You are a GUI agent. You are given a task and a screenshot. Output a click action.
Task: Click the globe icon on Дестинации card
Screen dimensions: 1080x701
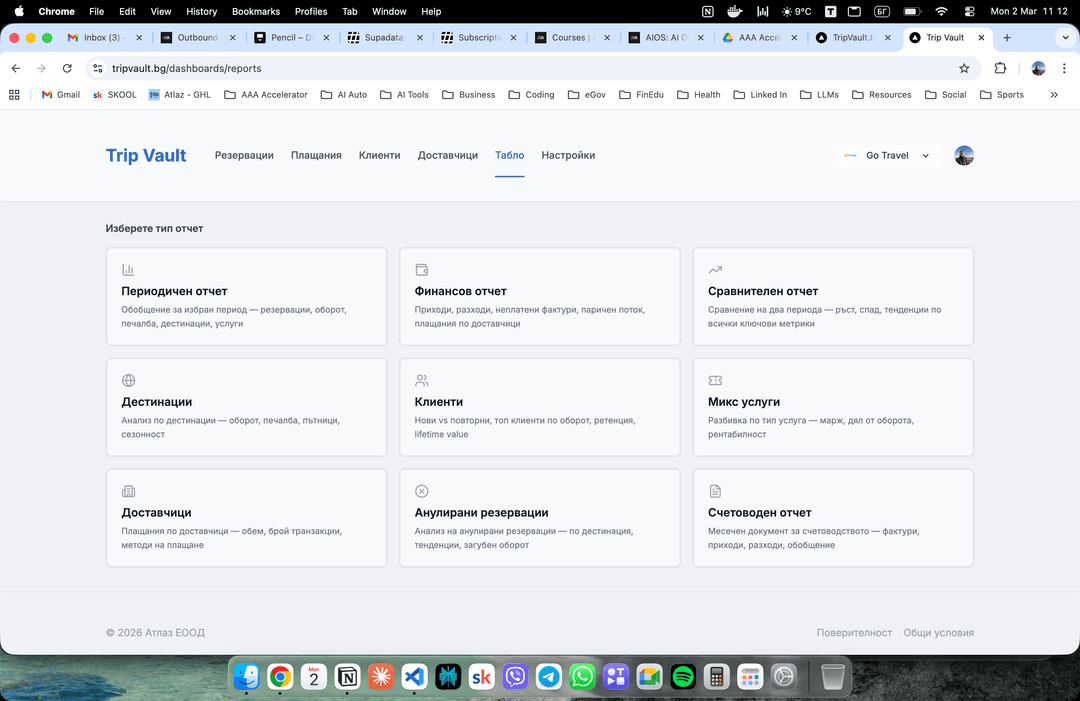pos(128,380)
